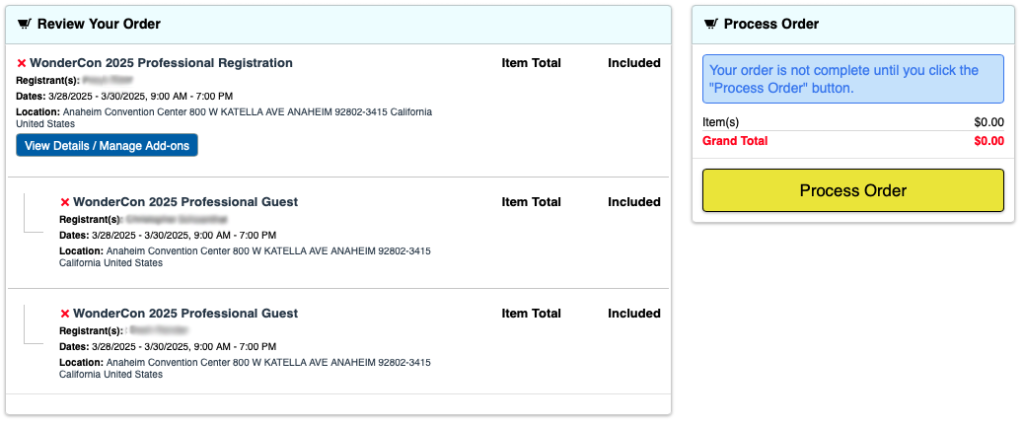Click the red Grand Total label
Viewport: 1024px width, 426px height.
point(735,141)
